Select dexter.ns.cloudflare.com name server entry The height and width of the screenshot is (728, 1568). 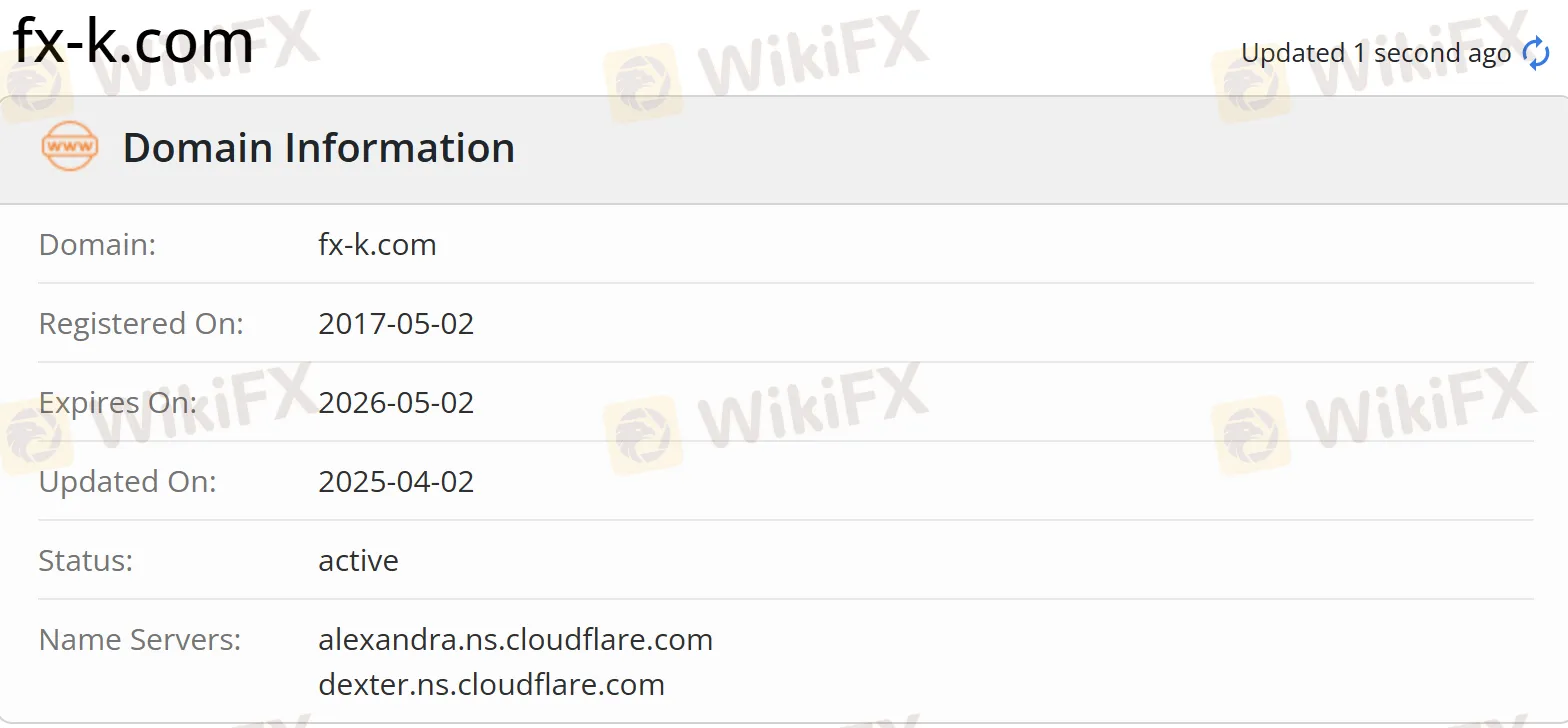click(x=492, y=685)
